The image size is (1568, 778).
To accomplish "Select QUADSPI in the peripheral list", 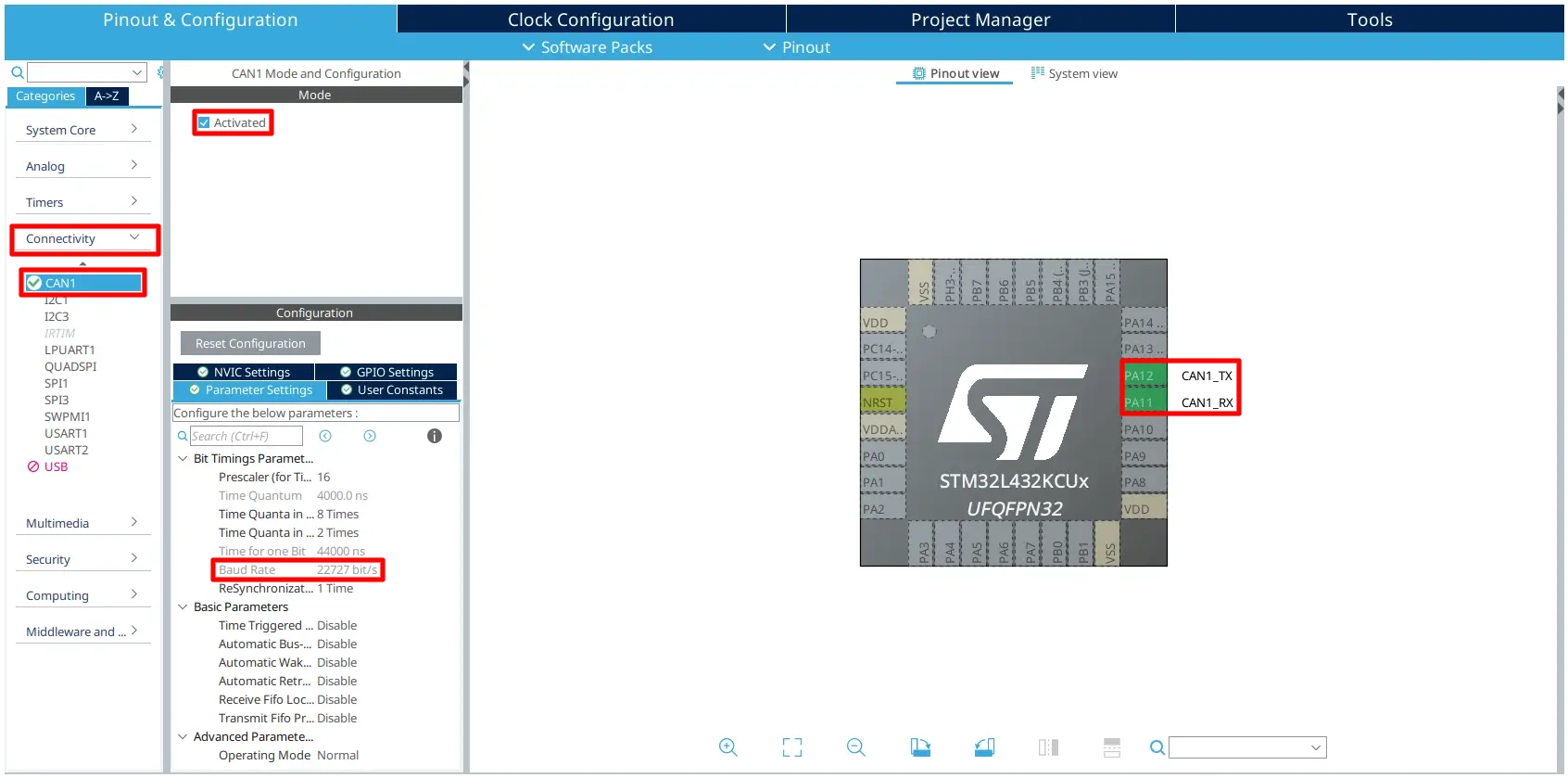I will click(x=70, y=366).
